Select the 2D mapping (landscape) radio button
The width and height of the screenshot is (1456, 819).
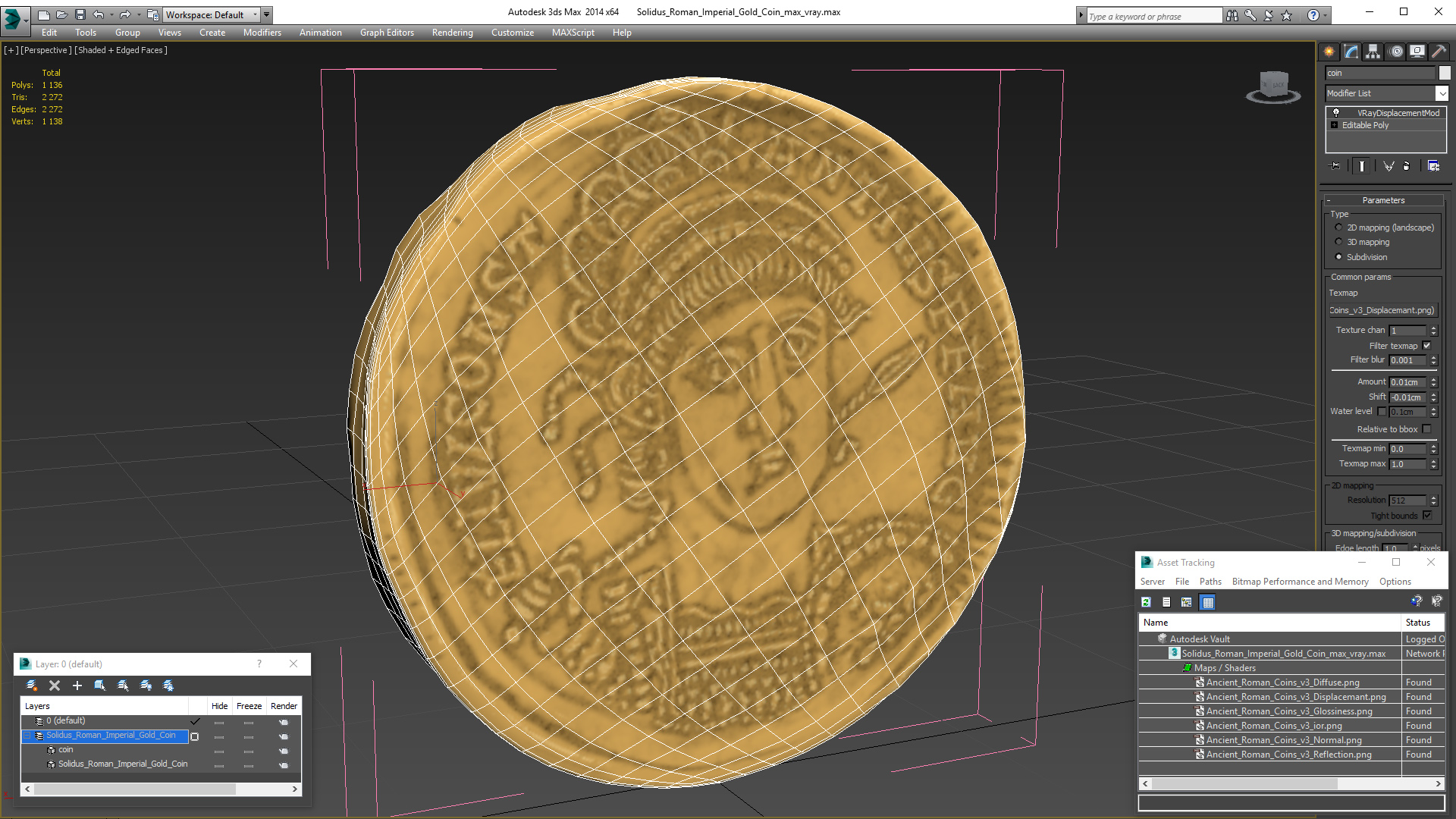(1338, 227)
